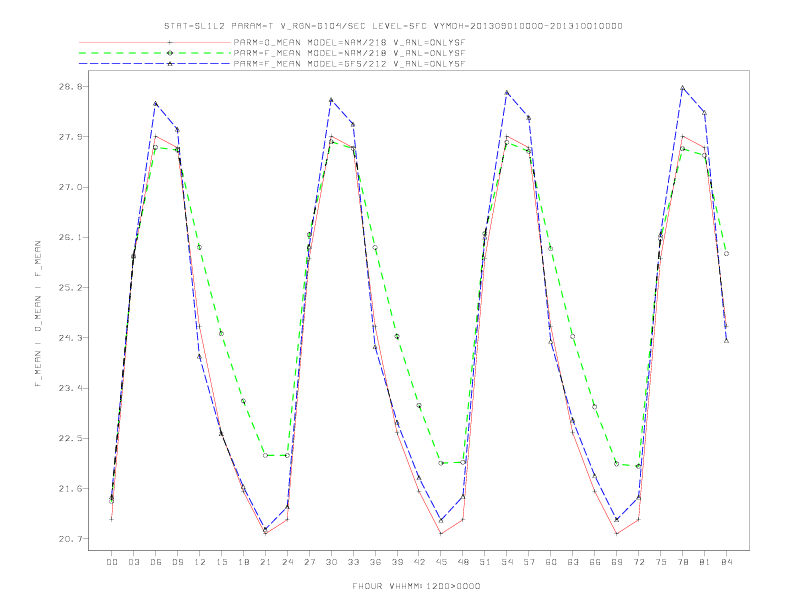Click the 21.6 tick label on the y-axis
The width and height of the screenshot is (792, 612).
69,489
